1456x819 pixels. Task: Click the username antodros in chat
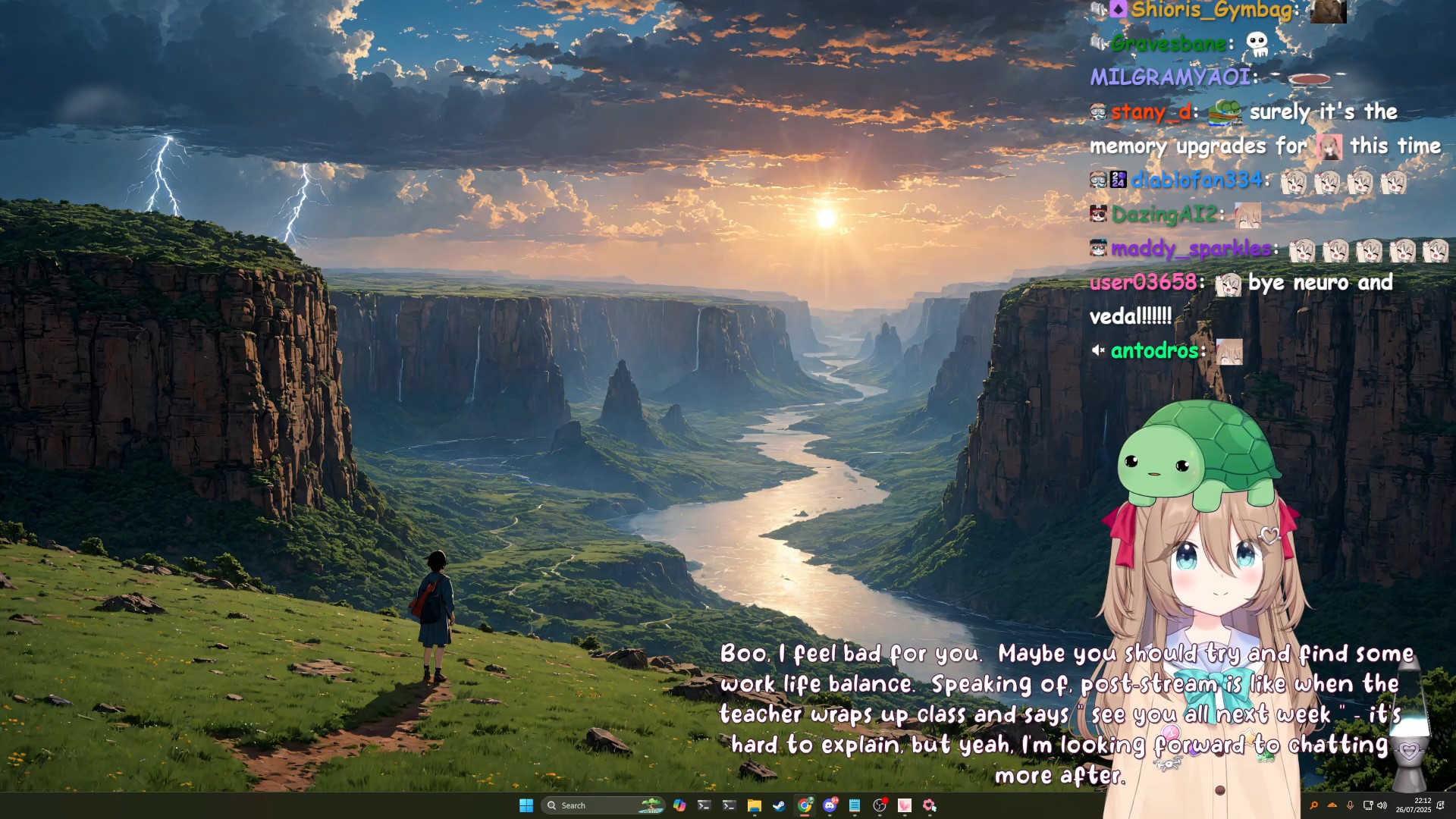tap(1155, 350)
